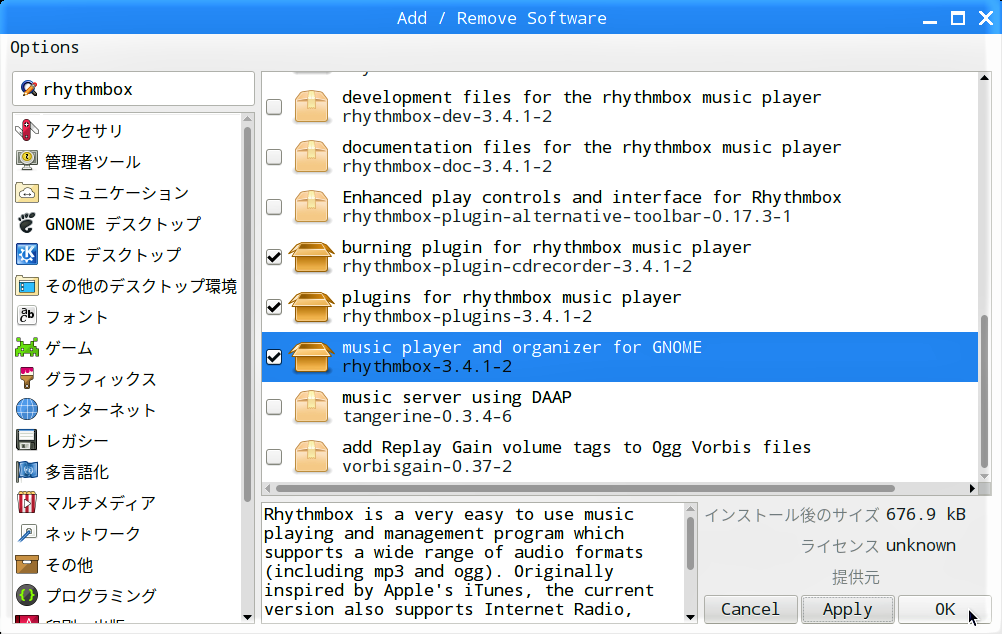1002x634 pixels.
Task: Select the プログラミング category icon
Action: (x=27, y=596)
